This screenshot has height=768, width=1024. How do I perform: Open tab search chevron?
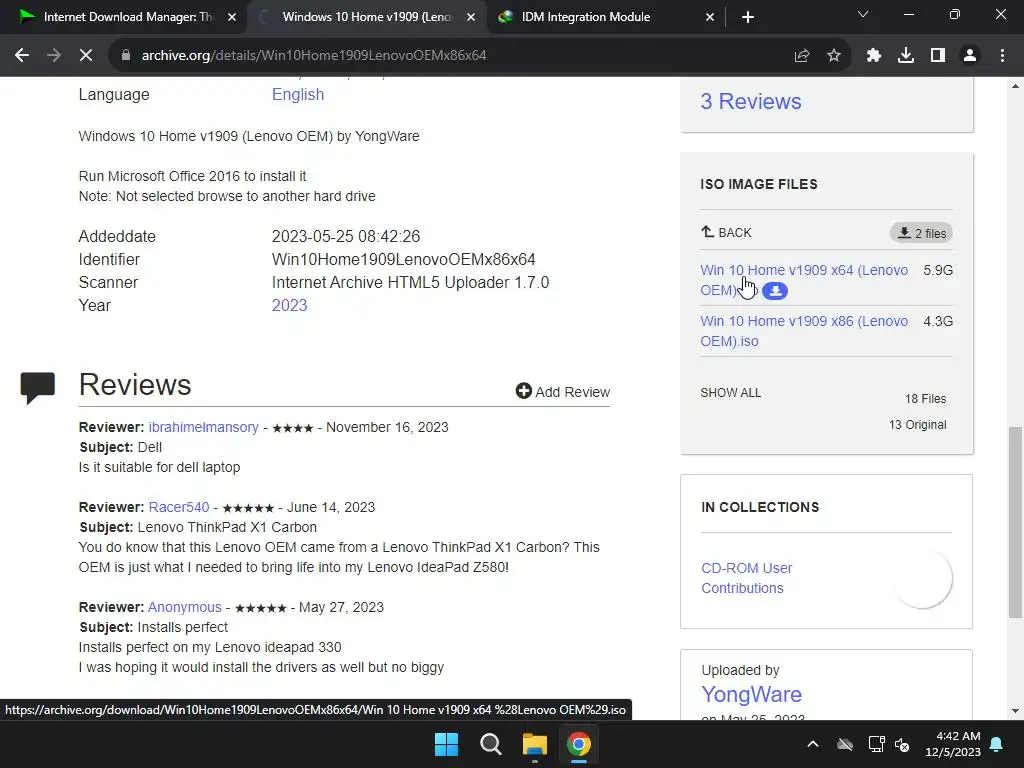pos(863,14)
